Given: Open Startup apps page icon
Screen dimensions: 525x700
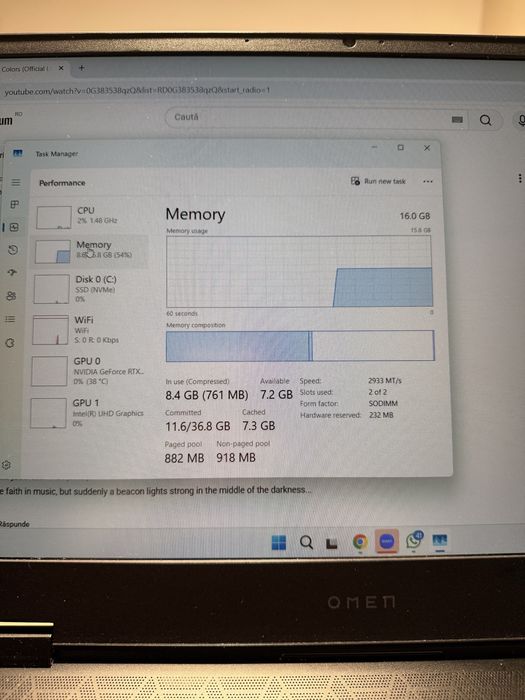Looking at the screenshot, I should click(x=12, y=272).
